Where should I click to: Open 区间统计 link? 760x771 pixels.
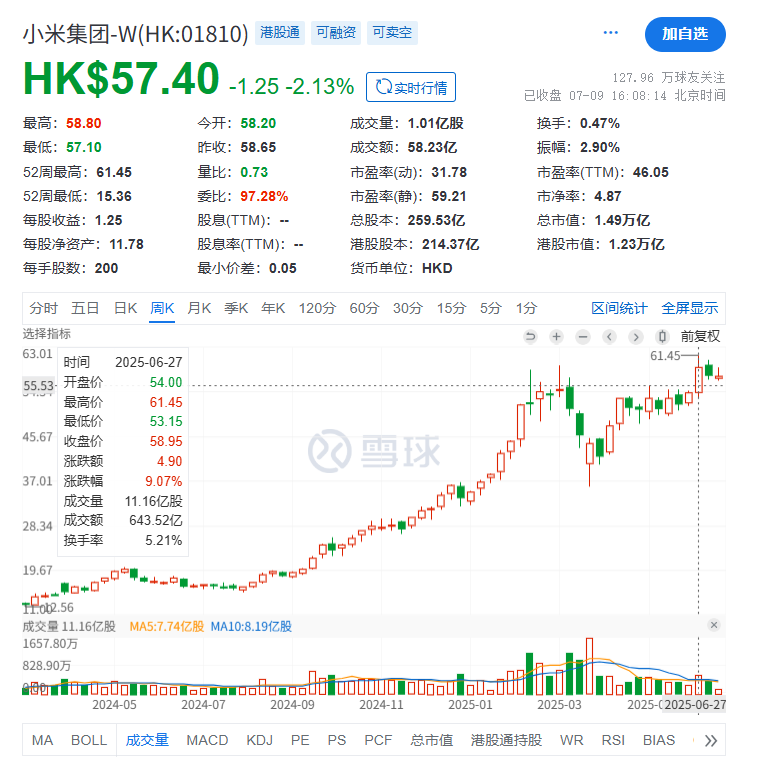click(619, 308)
